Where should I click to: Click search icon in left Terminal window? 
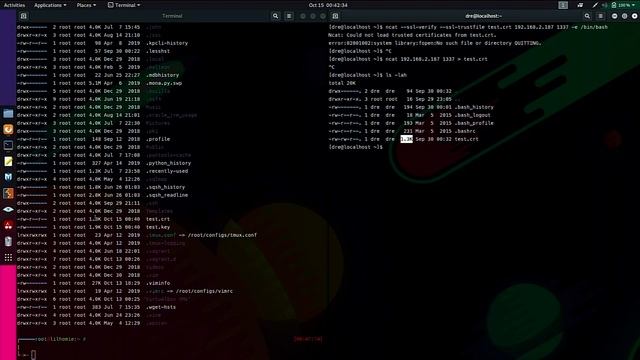point(276,16)
